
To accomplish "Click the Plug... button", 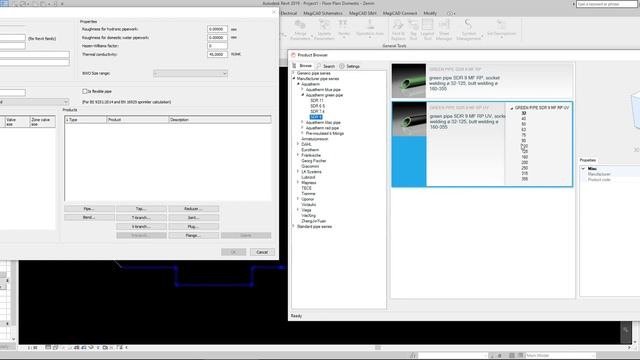I will pyautogui.click(x=193, y=227).
